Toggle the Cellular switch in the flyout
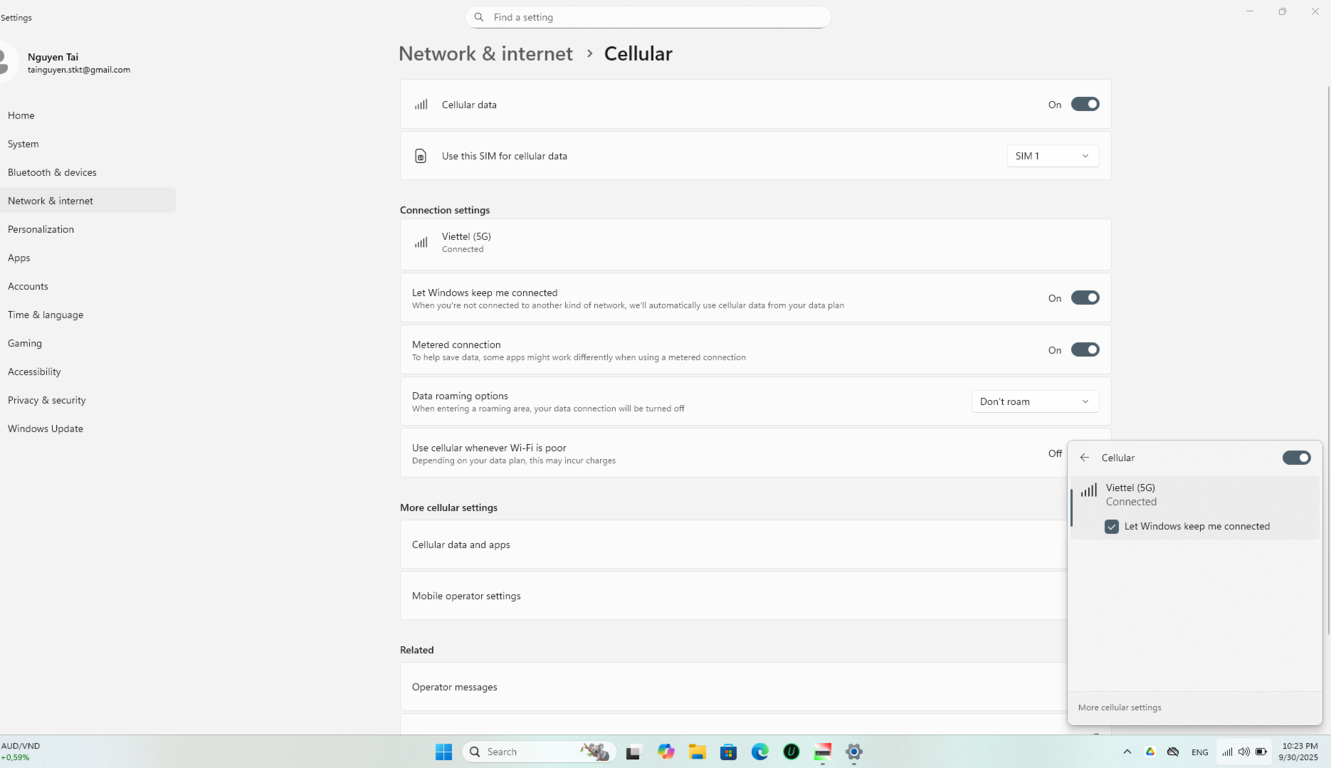Screen dimensions: 1331x768 click(x=1296, y=458)
